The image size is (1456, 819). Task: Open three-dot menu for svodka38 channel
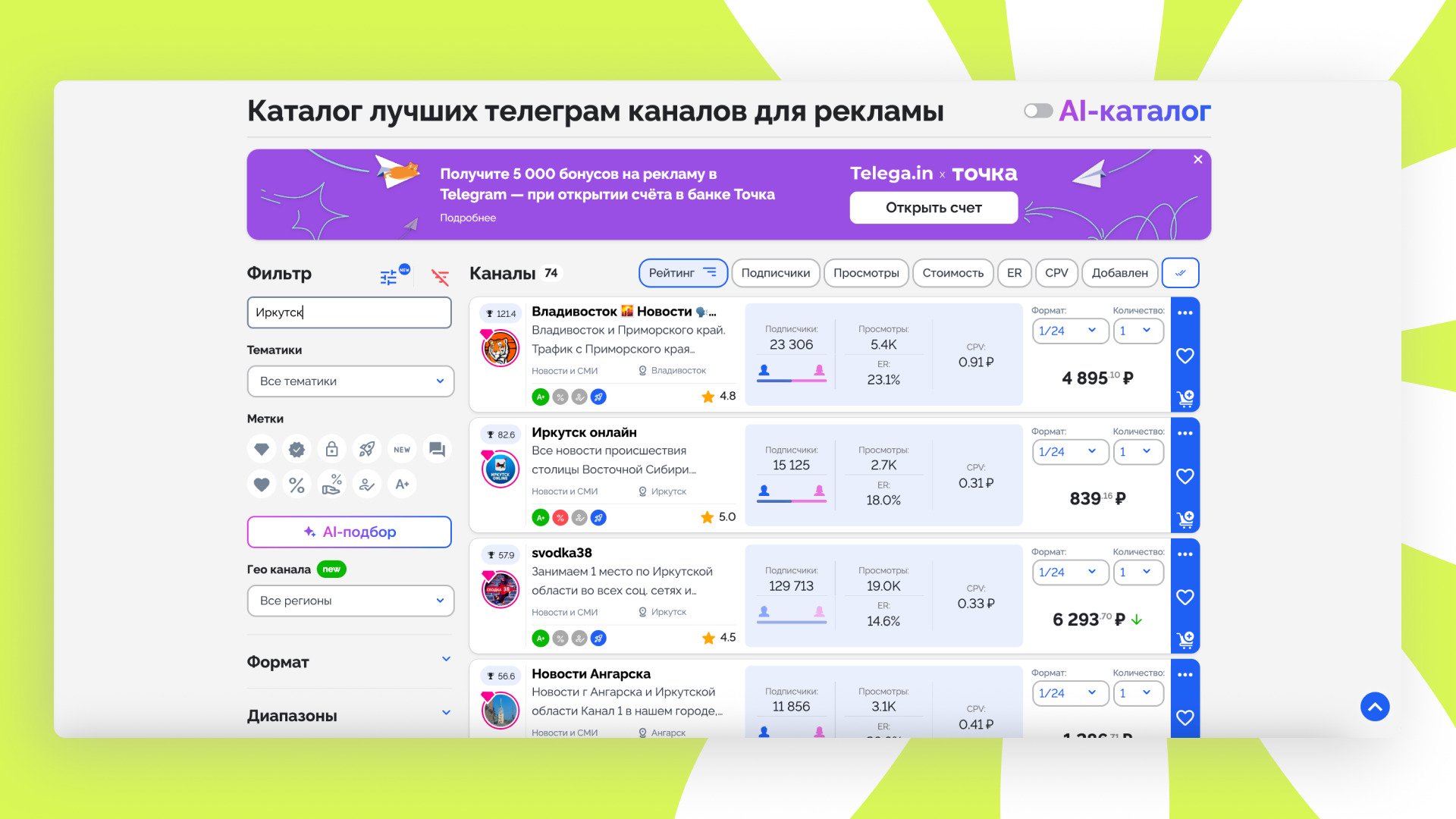[x=1185, y=554]
